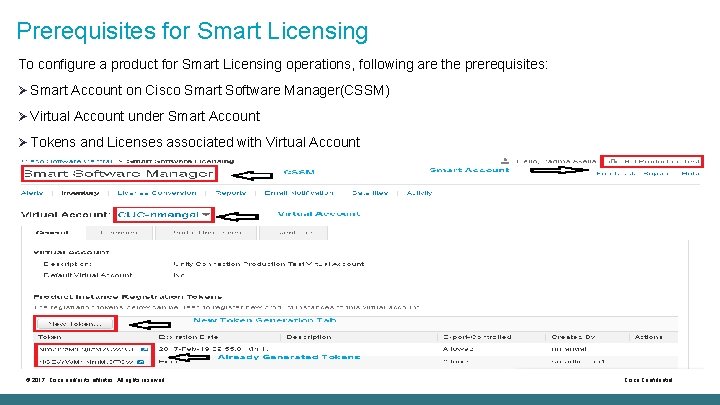
Task: Open the Reports menu item
Action: [231, 193]
